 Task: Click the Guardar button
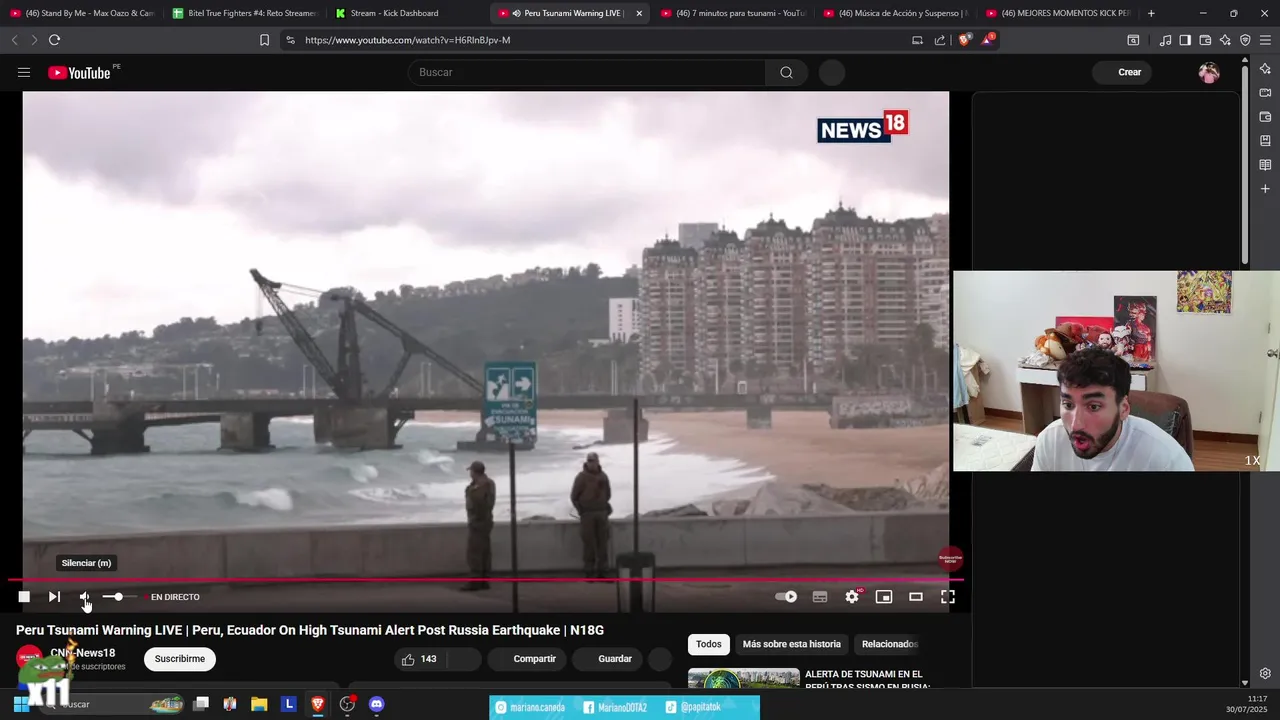[x=608, y=659]
